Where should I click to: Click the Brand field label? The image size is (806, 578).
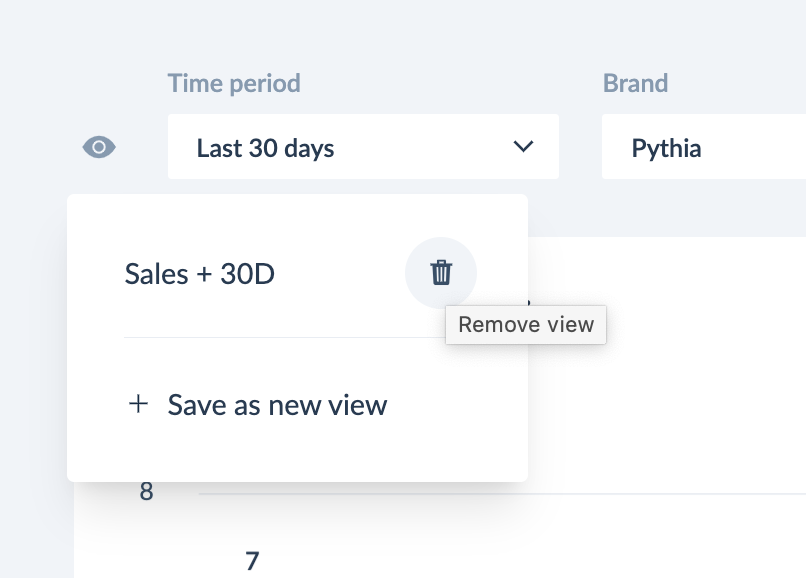coord(635,83)
